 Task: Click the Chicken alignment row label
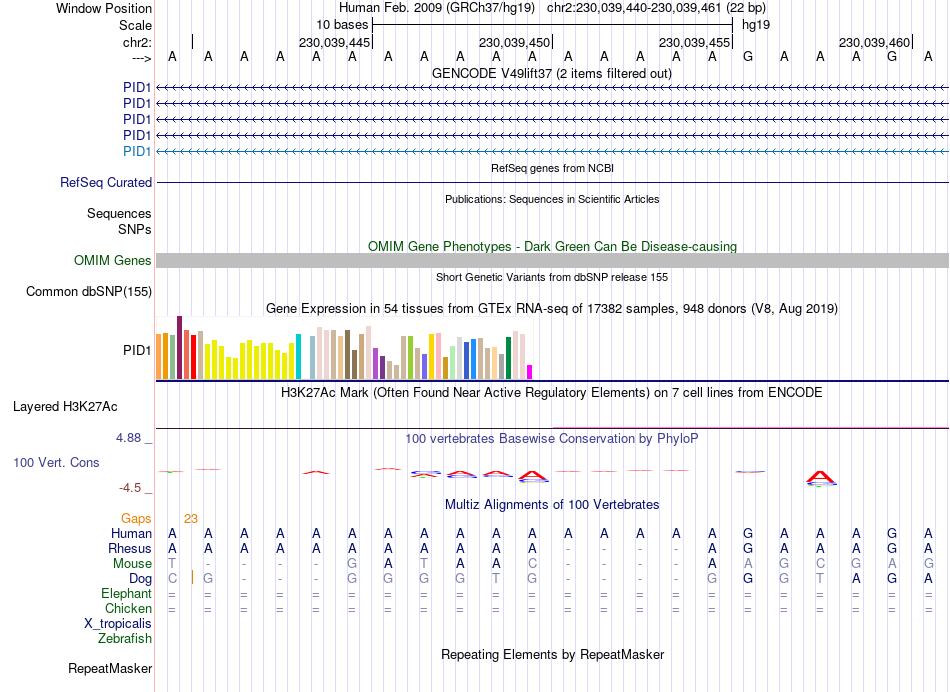click(128, 608)
